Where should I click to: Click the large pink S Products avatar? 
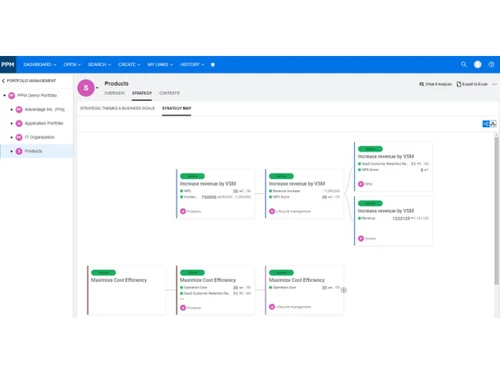click(86, 88)
